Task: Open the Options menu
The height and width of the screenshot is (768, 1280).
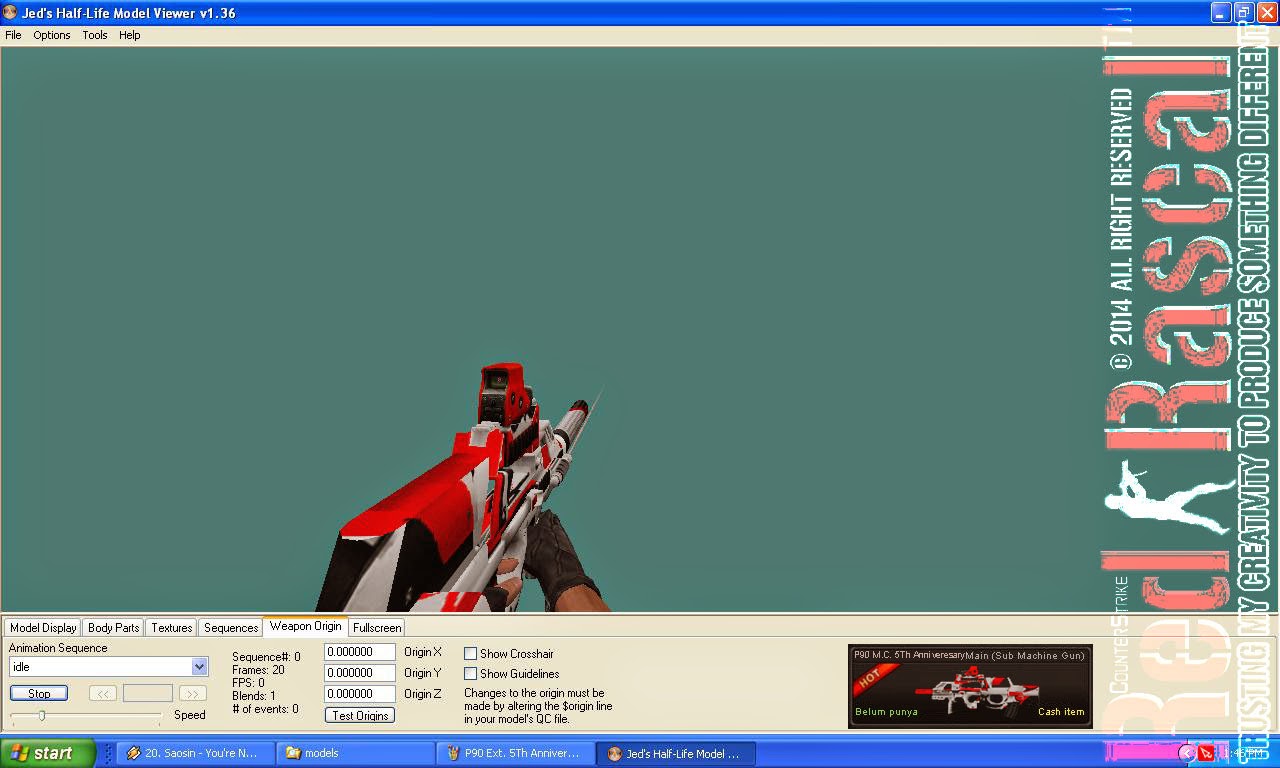Action: 52,35
